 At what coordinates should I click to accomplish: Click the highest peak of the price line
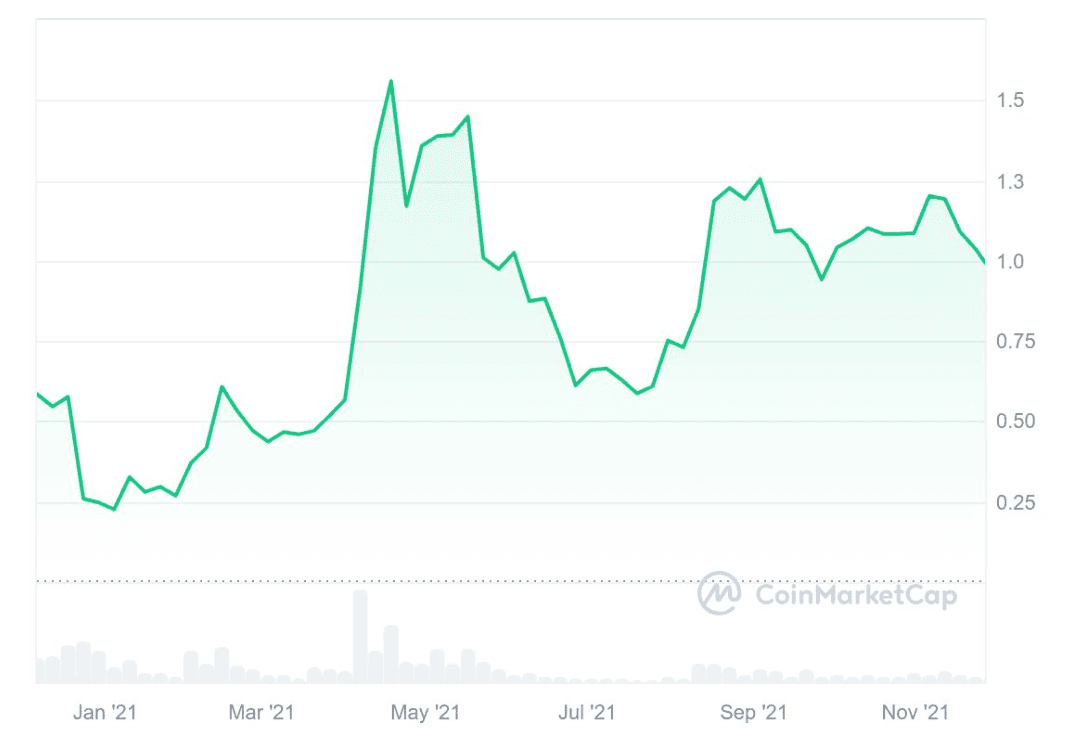pyautogui.click(x=391, y=81)
